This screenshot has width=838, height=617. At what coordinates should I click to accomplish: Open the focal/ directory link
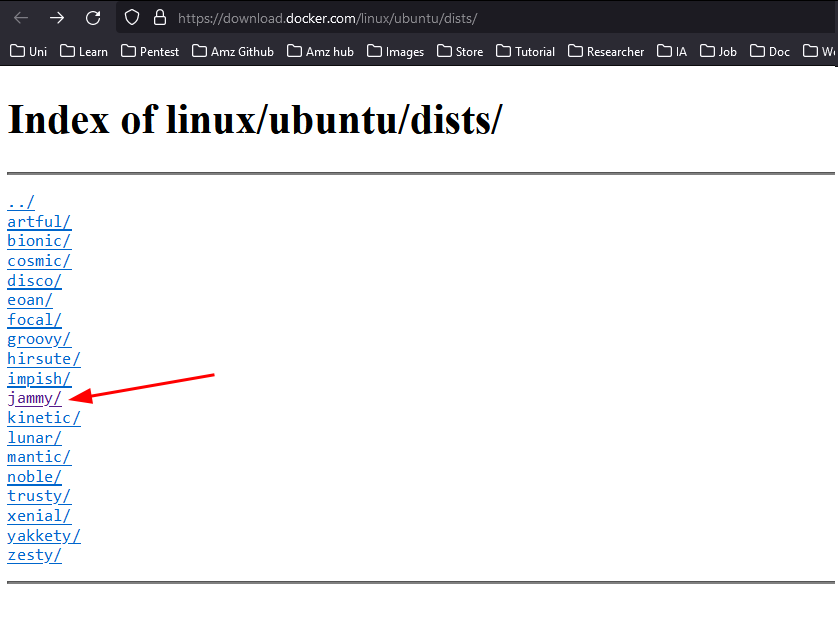pyautogui.click(x=34, y=320)
